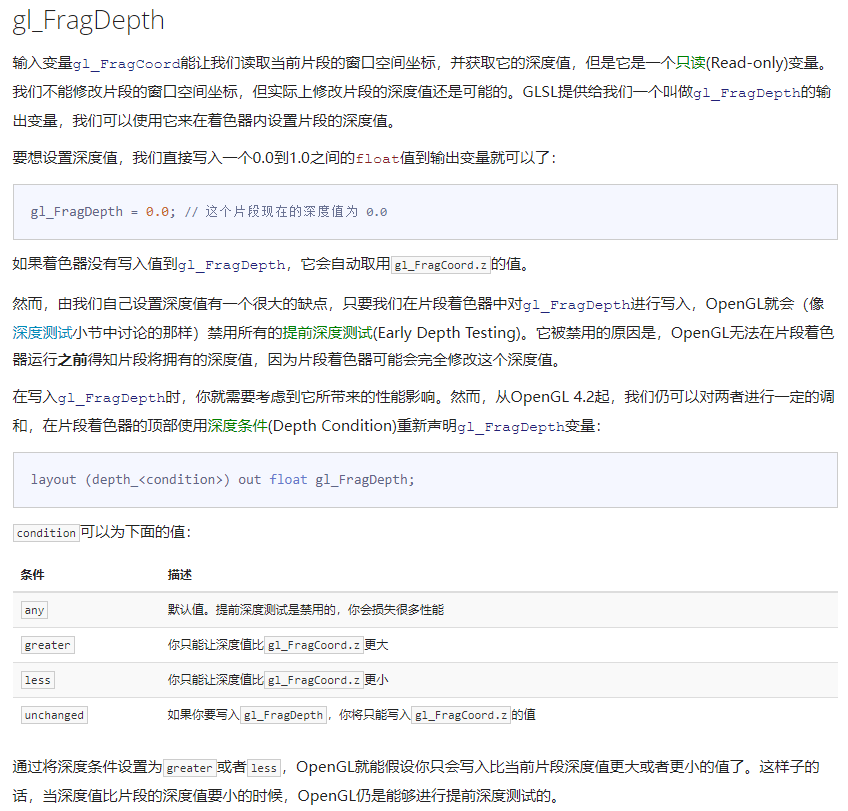Click greater code in the last paragraph
Screen dimensions: 848x811
(x=190, y=767)
